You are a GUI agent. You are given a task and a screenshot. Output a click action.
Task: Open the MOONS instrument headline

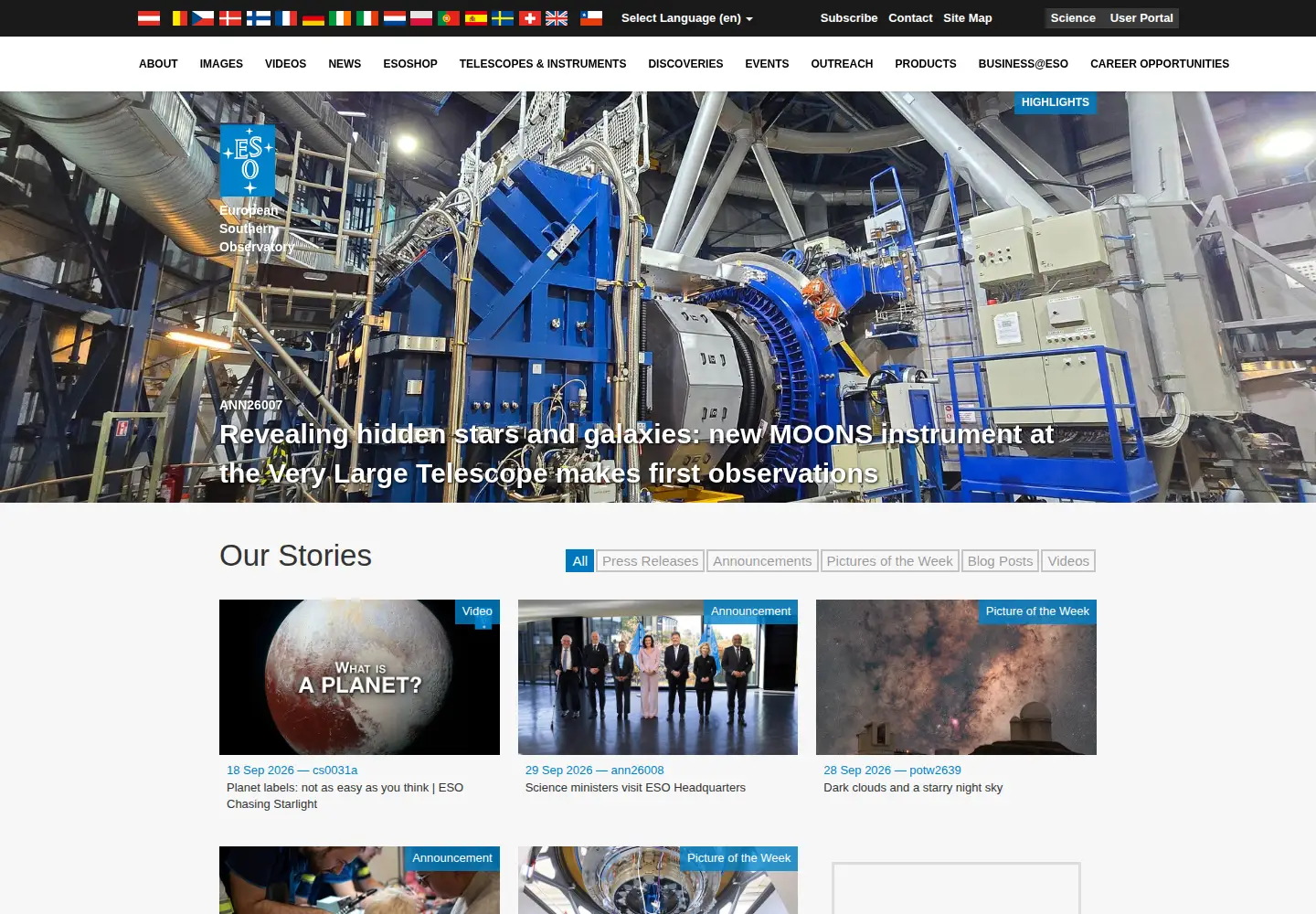[637, 453]
